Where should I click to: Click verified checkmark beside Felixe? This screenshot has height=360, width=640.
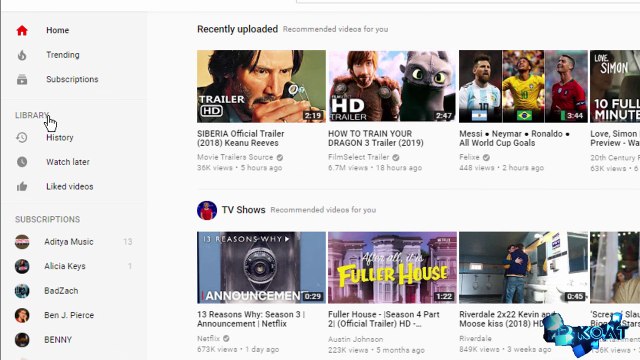pyautogui.click(x=486, y=157)
